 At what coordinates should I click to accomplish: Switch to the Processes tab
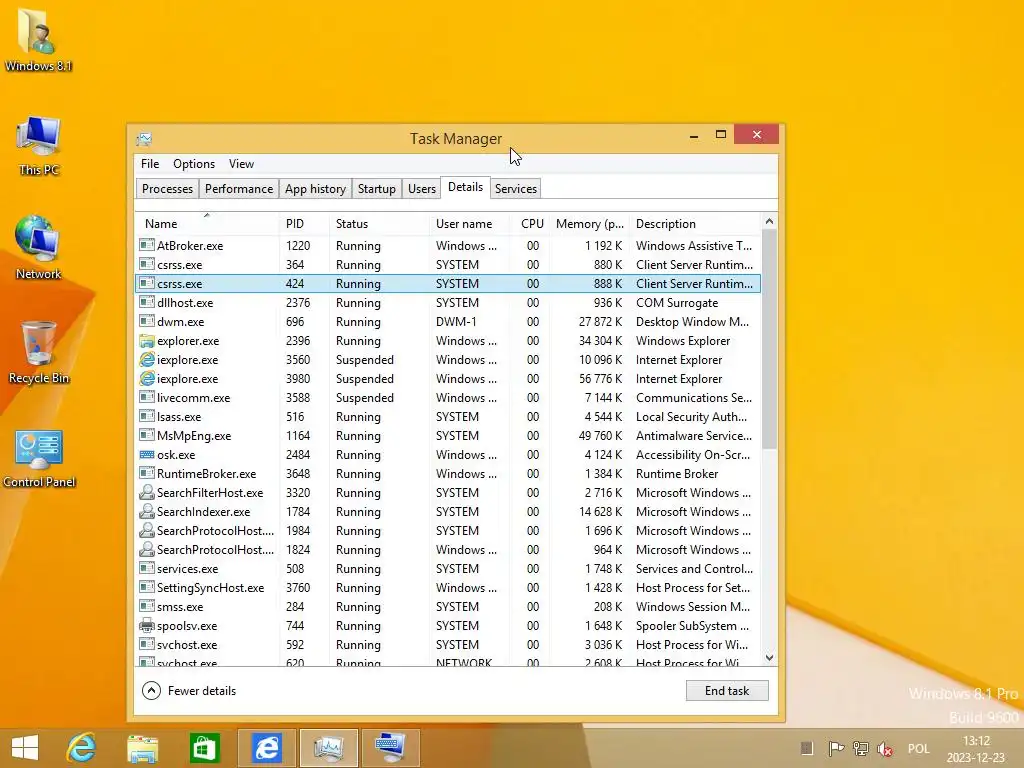click(167, 189)
